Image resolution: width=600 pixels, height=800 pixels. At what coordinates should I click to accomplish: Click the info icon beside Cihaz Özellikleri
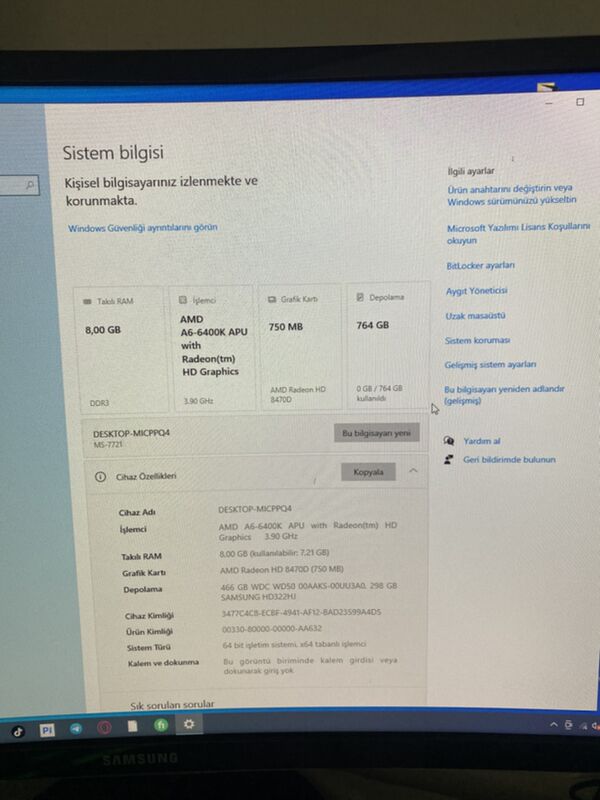[x=101, y=477]
